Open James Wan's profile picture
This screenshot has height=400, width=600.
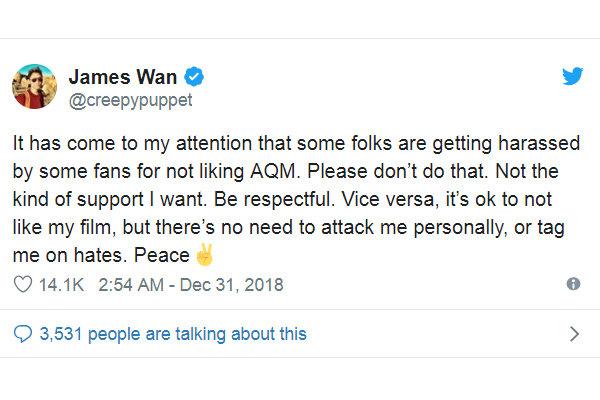34,87
